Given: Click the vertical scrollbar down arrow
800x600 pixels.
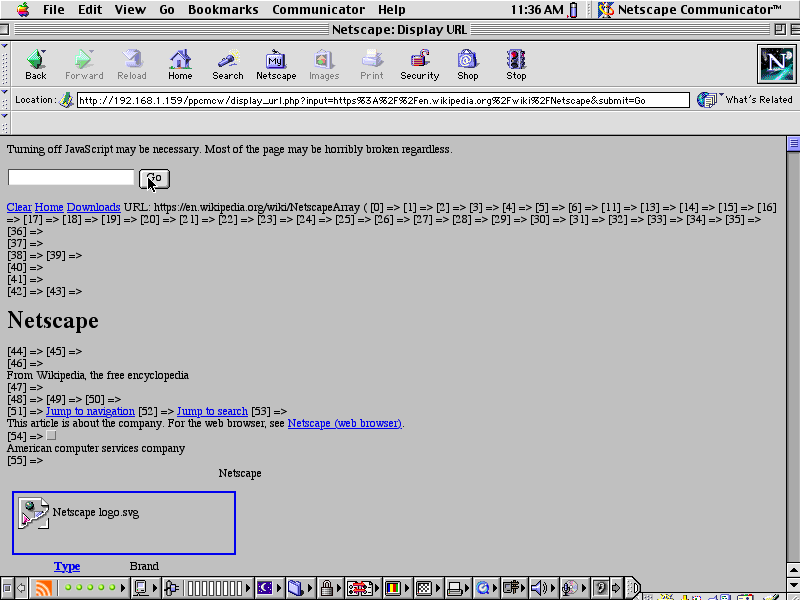Looking at the screenshot, I should [793, 583].
